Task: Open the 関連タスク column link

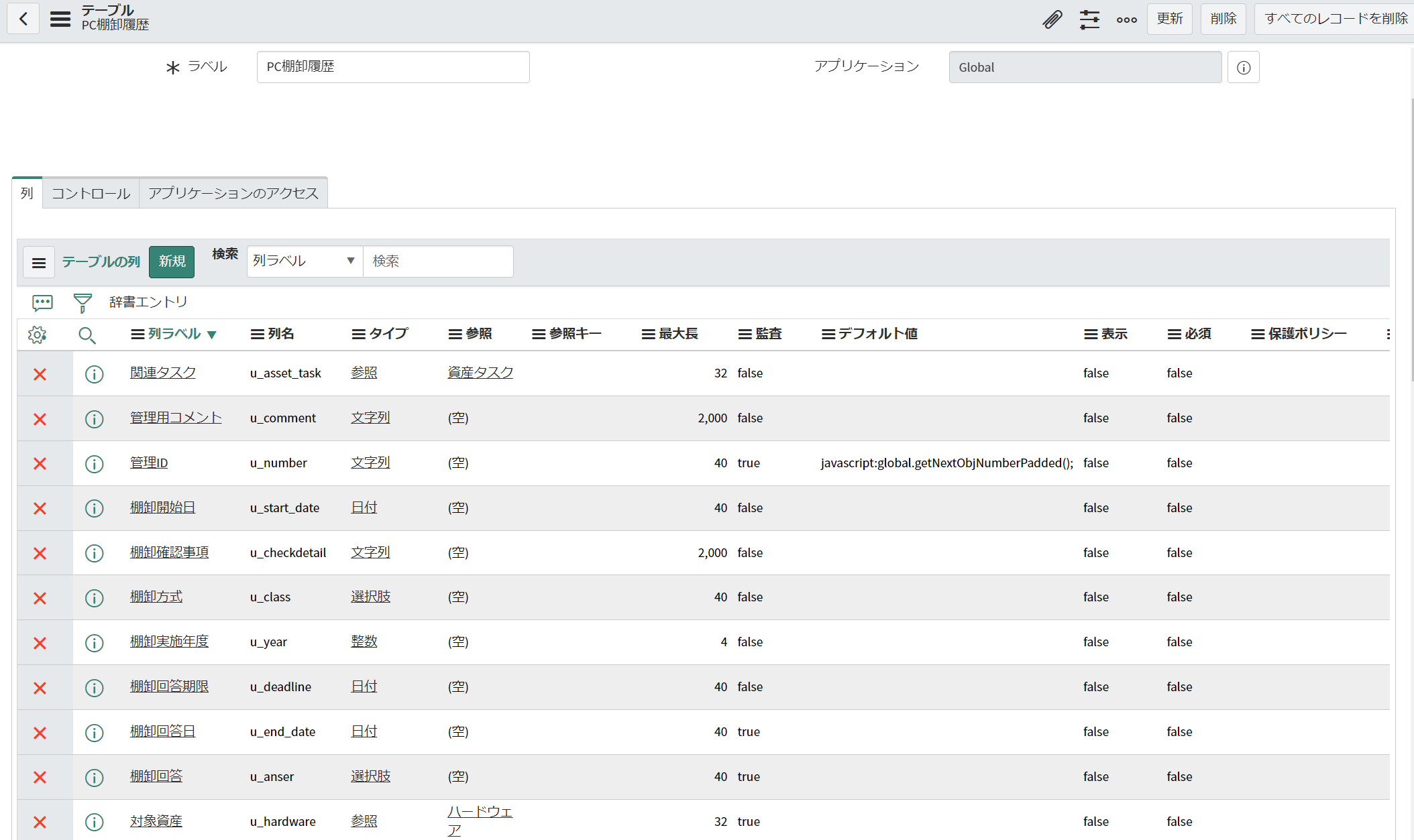Action: pos(163,373)
